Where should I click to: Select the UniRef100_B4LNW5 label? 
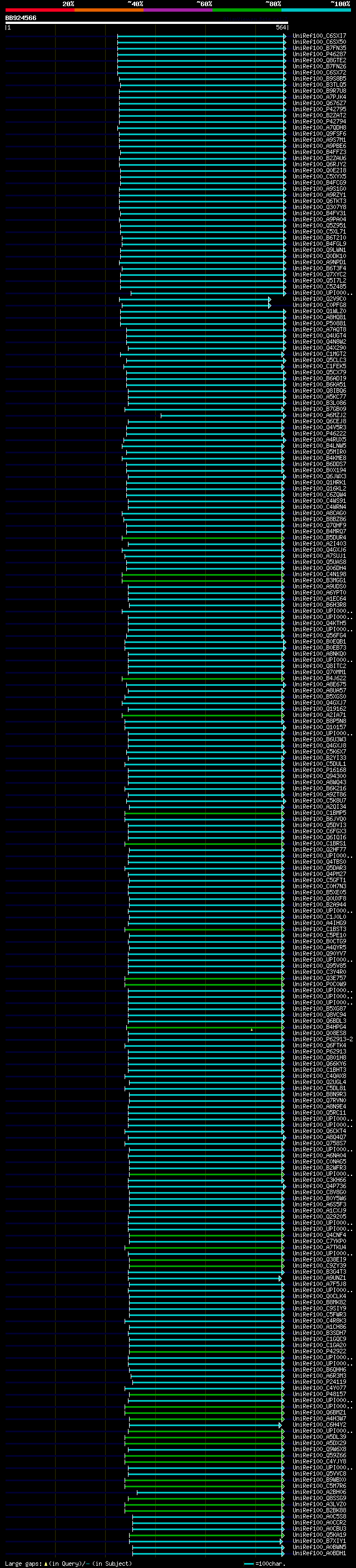(319, 446)
